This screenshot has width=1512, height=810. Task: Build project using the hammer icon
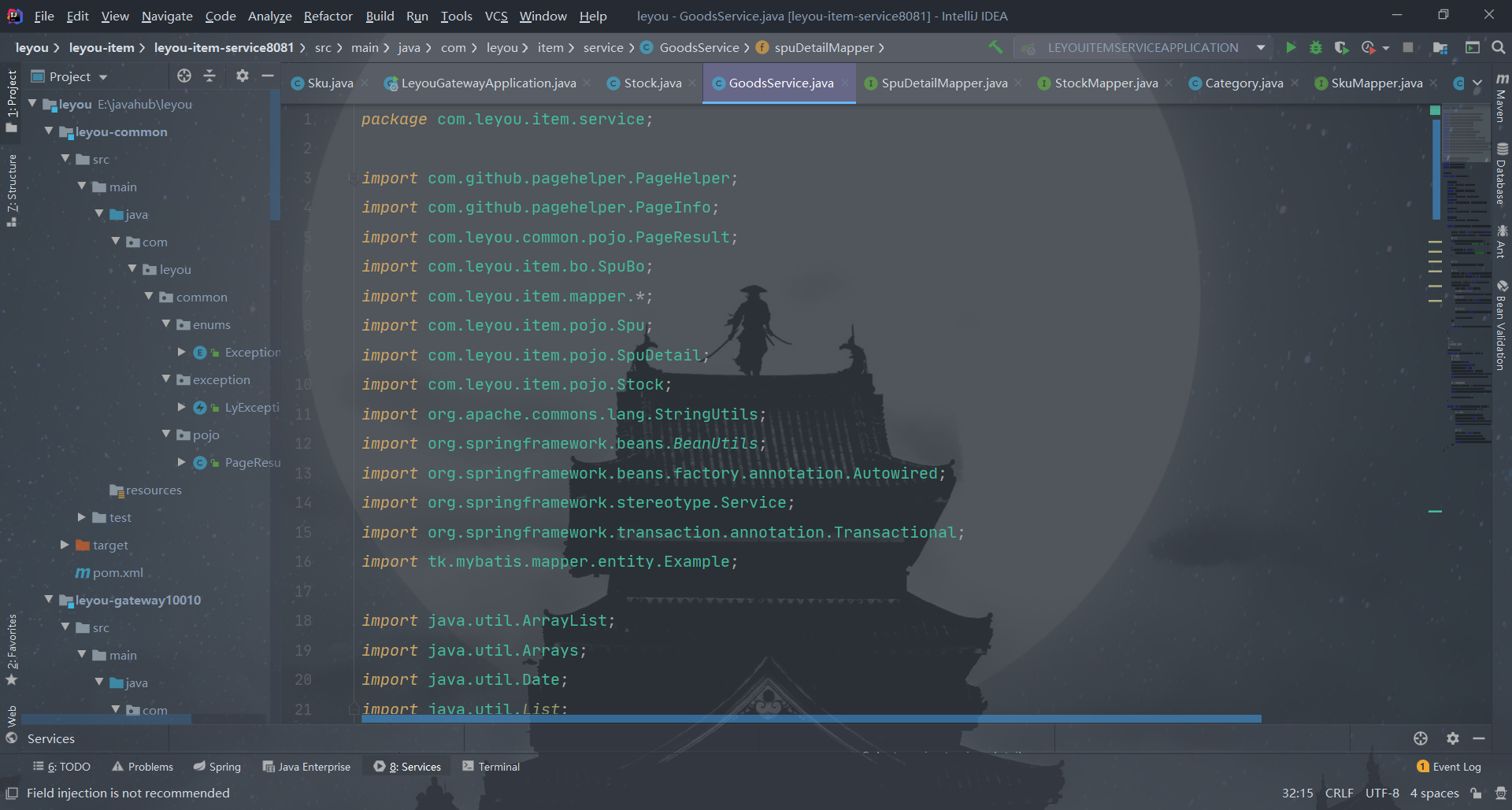[995, 47]
